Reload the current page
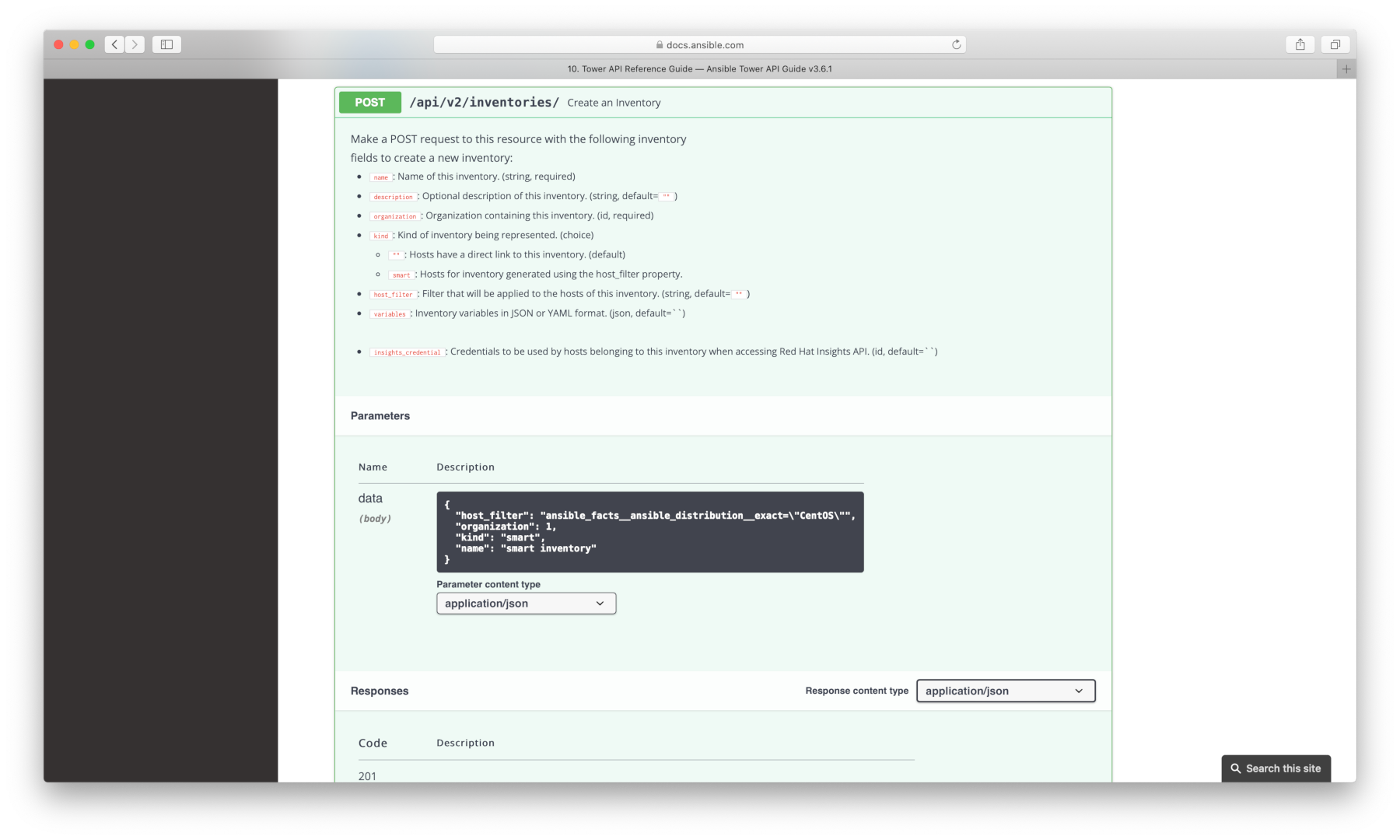The image size is (1400, 840). point(955,44)
